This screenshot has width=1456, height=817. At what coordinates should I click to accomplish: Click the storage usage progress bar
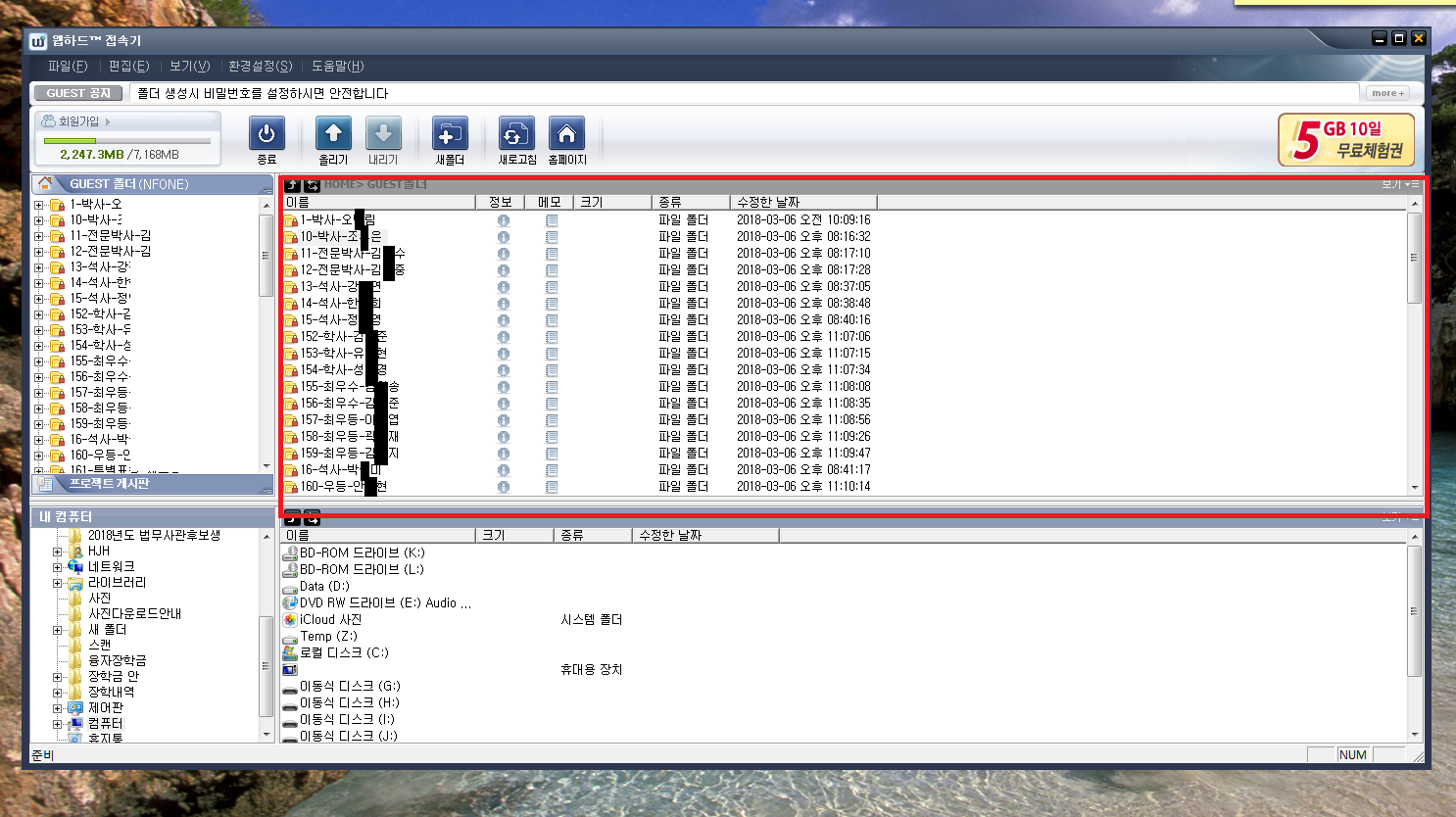127,141
